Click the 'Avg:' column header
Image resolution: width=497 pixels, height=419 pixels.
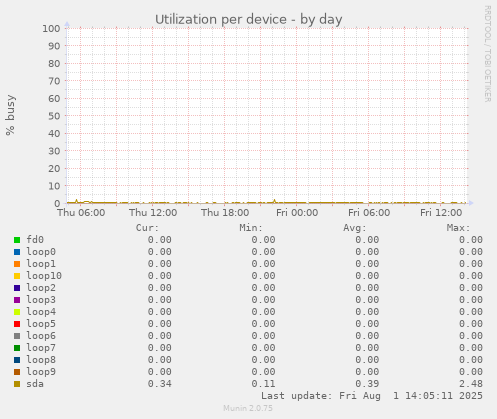[x=355, y=228]
